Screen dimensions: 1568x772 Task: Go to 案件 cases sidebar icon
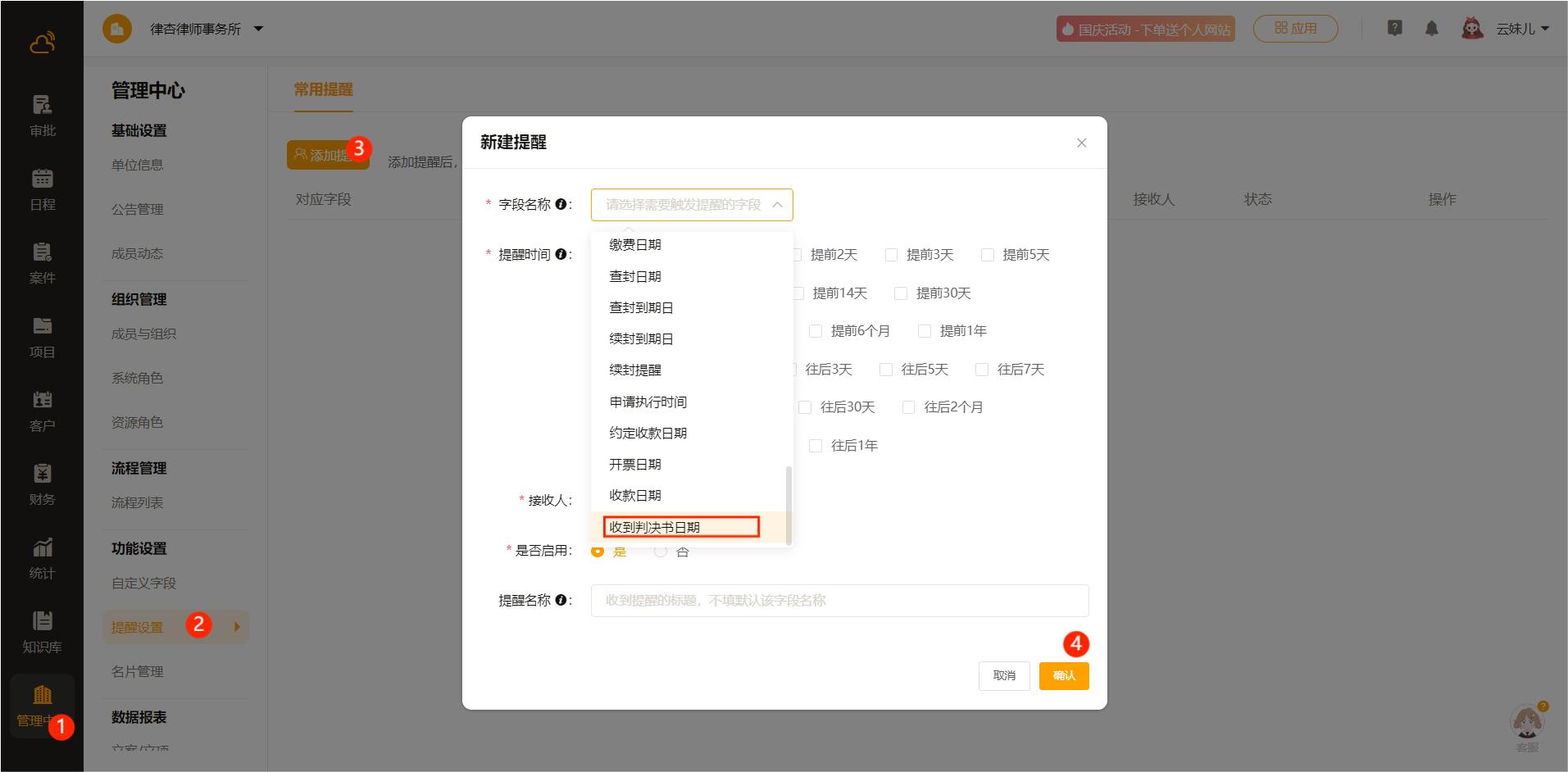click(x=42, y=262)
